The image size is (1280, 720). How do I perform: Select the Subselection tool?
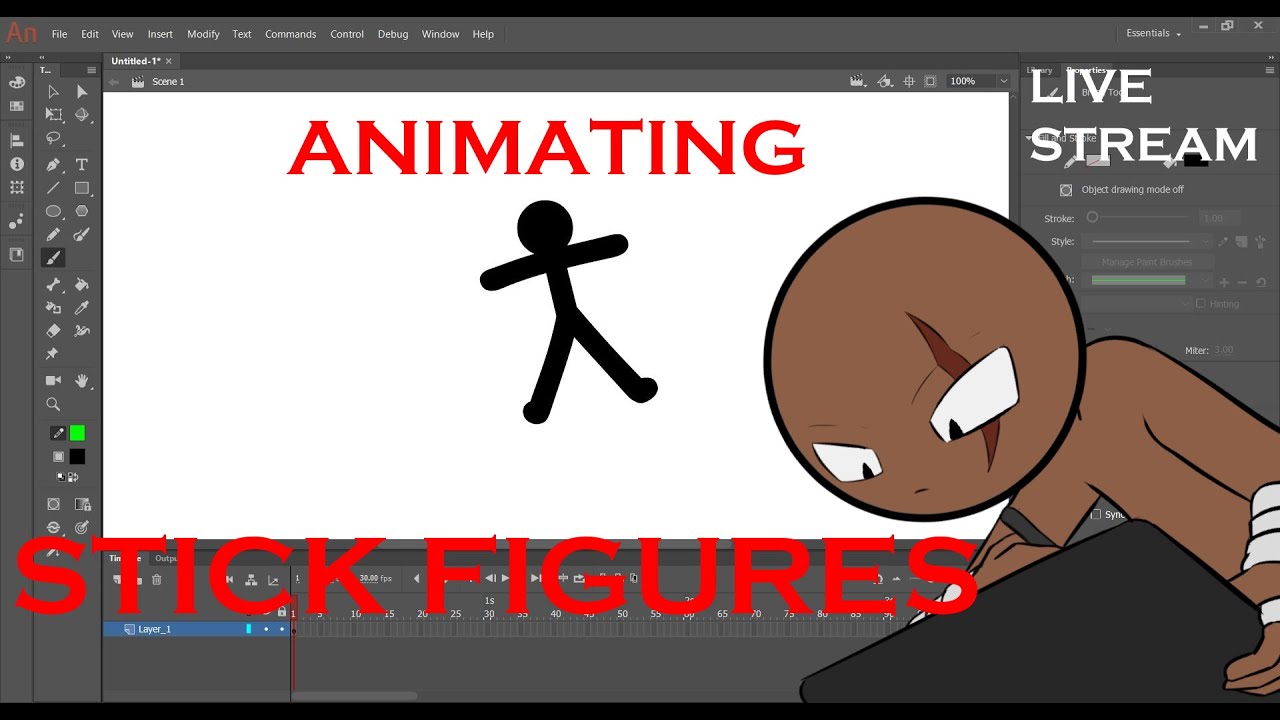[x=82, y=91]
